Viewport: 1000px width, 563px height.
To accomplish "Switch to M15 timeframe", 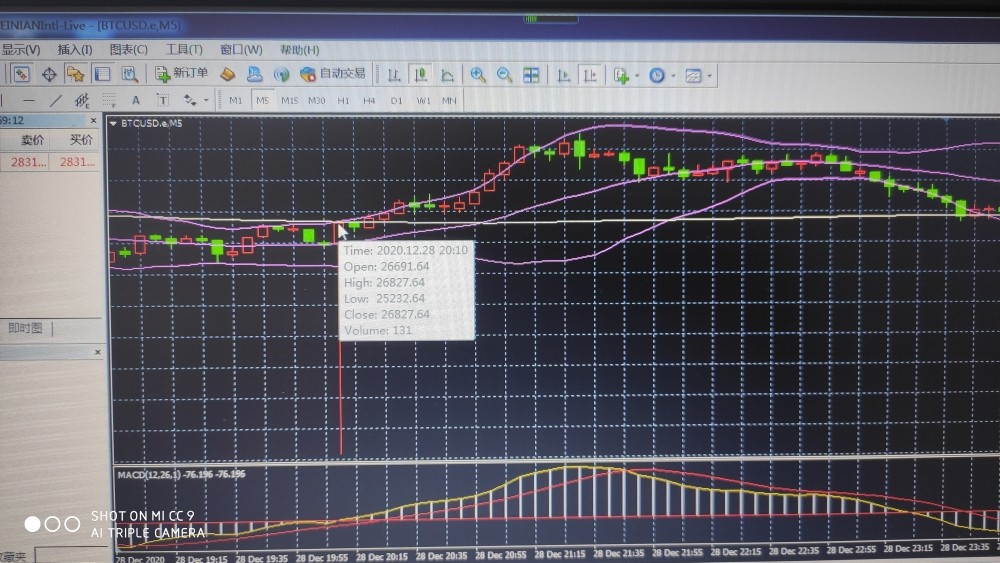I will pos(290,101).
